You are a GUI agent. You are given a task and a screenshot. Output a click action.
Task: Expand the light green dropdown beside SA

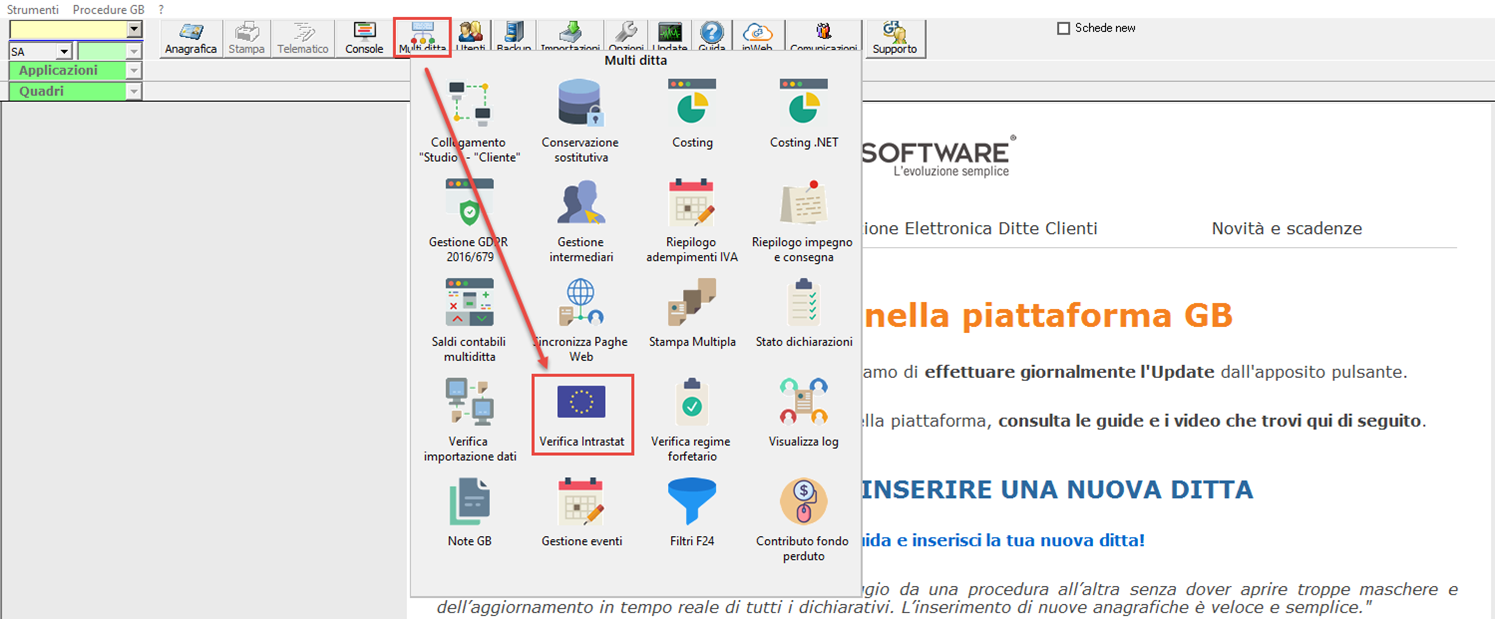click(134, 51)
